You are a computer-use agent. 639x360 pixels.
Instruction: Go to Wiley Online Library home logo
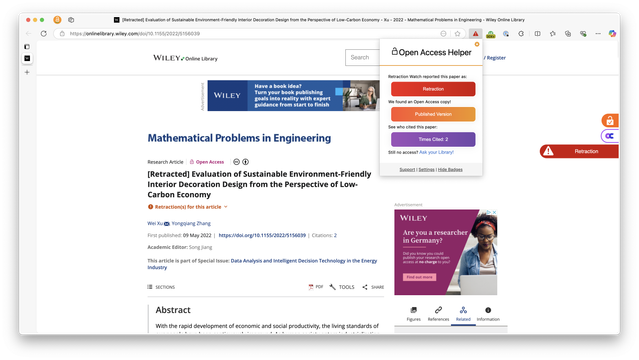coord(185,58)
